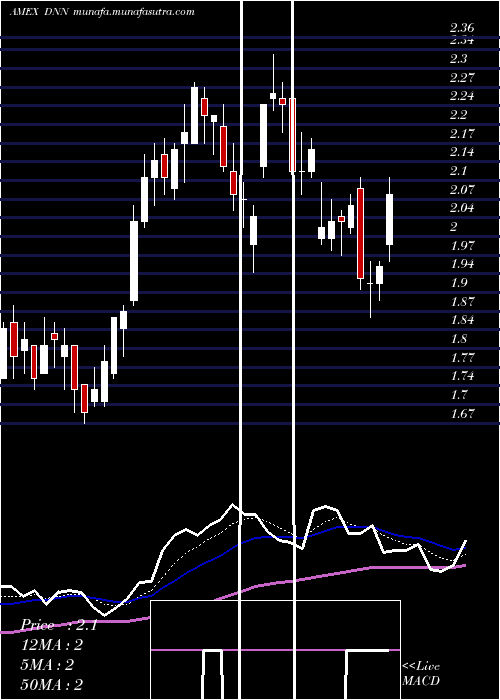
Task: Click the 2.14 price axis label
Action: tap(462, 151)
